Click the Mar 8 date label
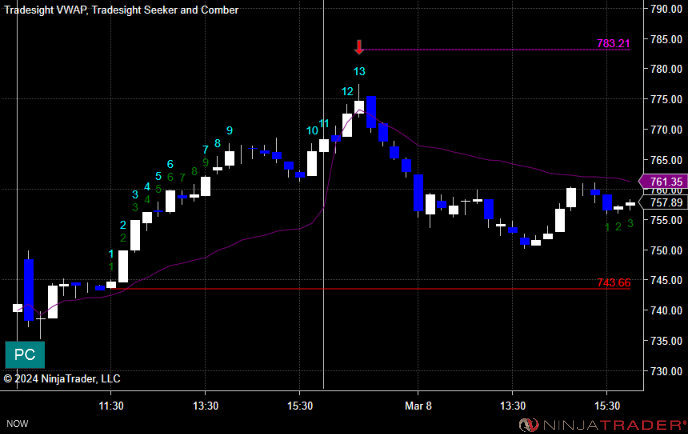 [x=418, y=406]
